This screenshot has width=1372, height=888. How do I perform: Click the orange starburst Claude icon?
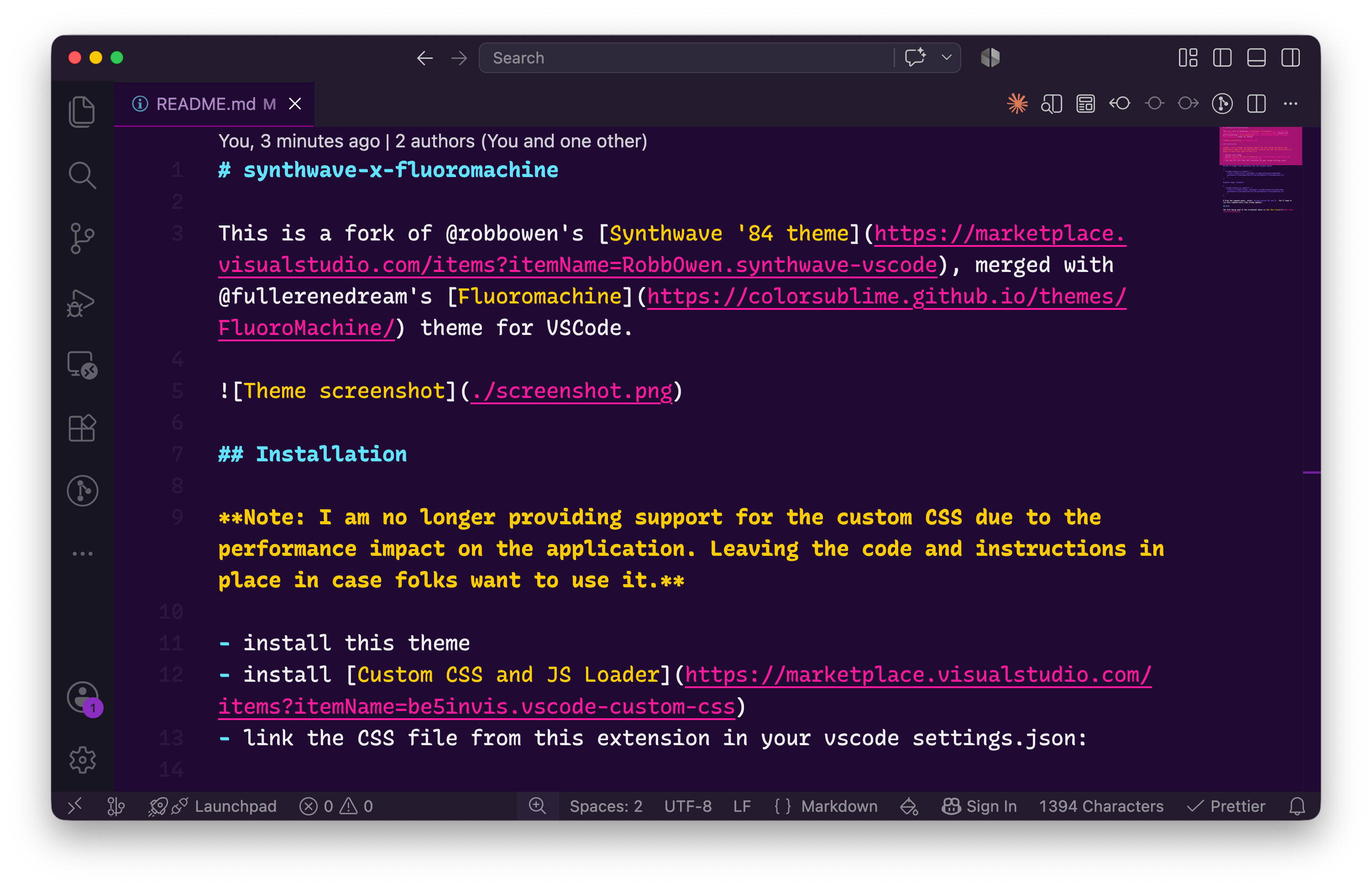(1017, 104)
